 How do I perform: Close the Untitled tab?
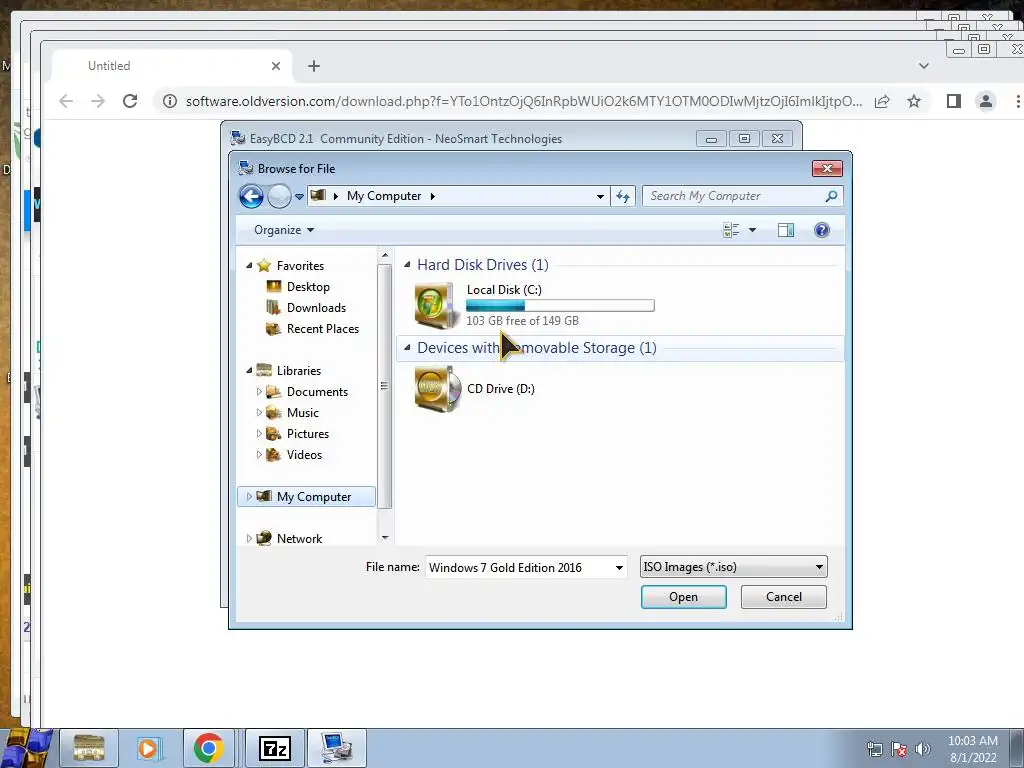[x=276, y=66]
